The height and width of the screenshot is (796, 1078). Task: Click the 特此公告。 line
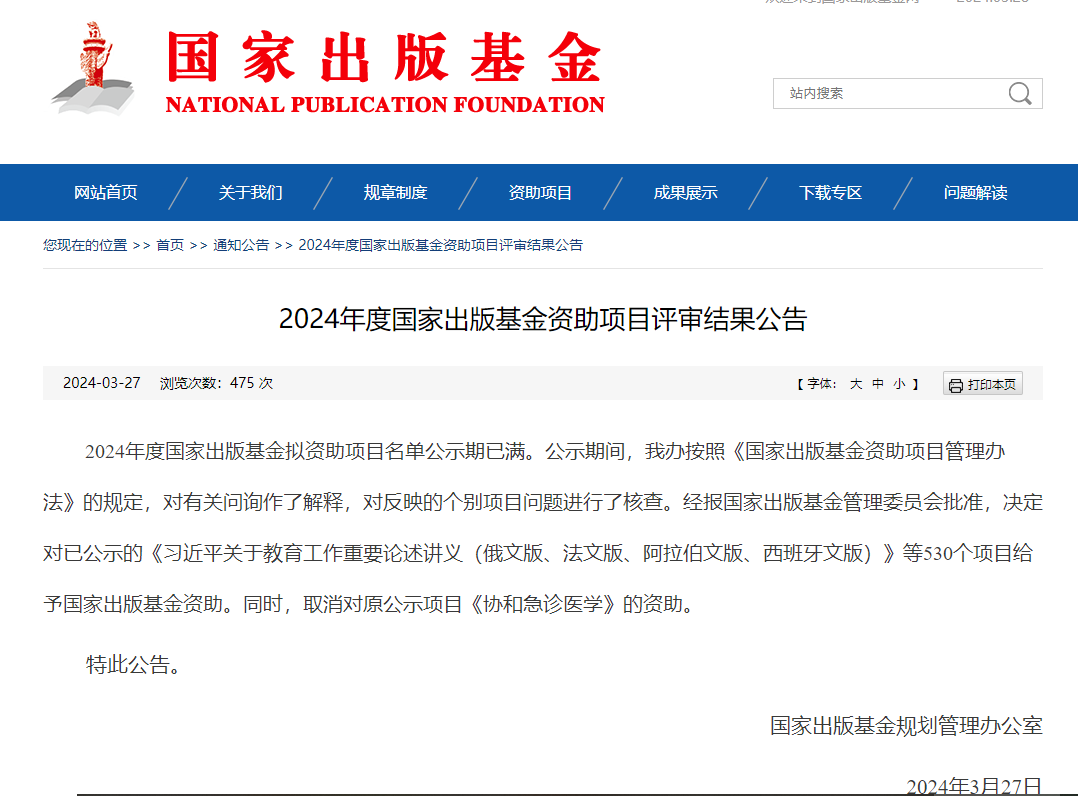tap(133, 665)
